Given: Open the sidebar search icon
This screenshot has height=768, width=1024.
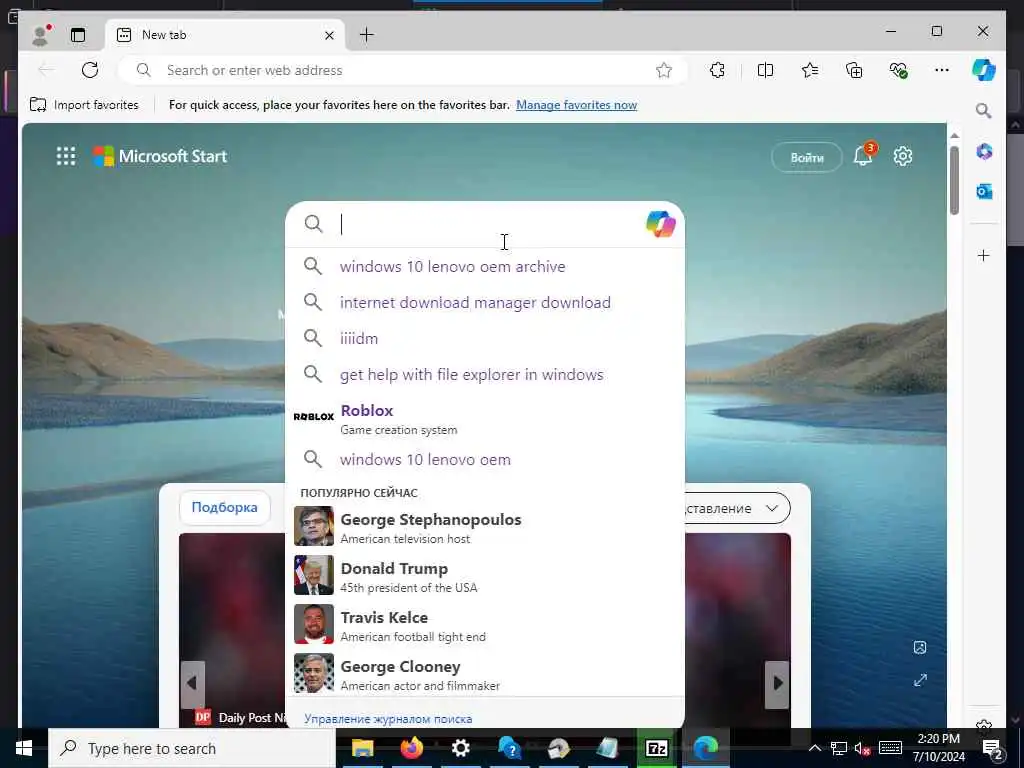Looking at the screenshot, I should [984, 111].
